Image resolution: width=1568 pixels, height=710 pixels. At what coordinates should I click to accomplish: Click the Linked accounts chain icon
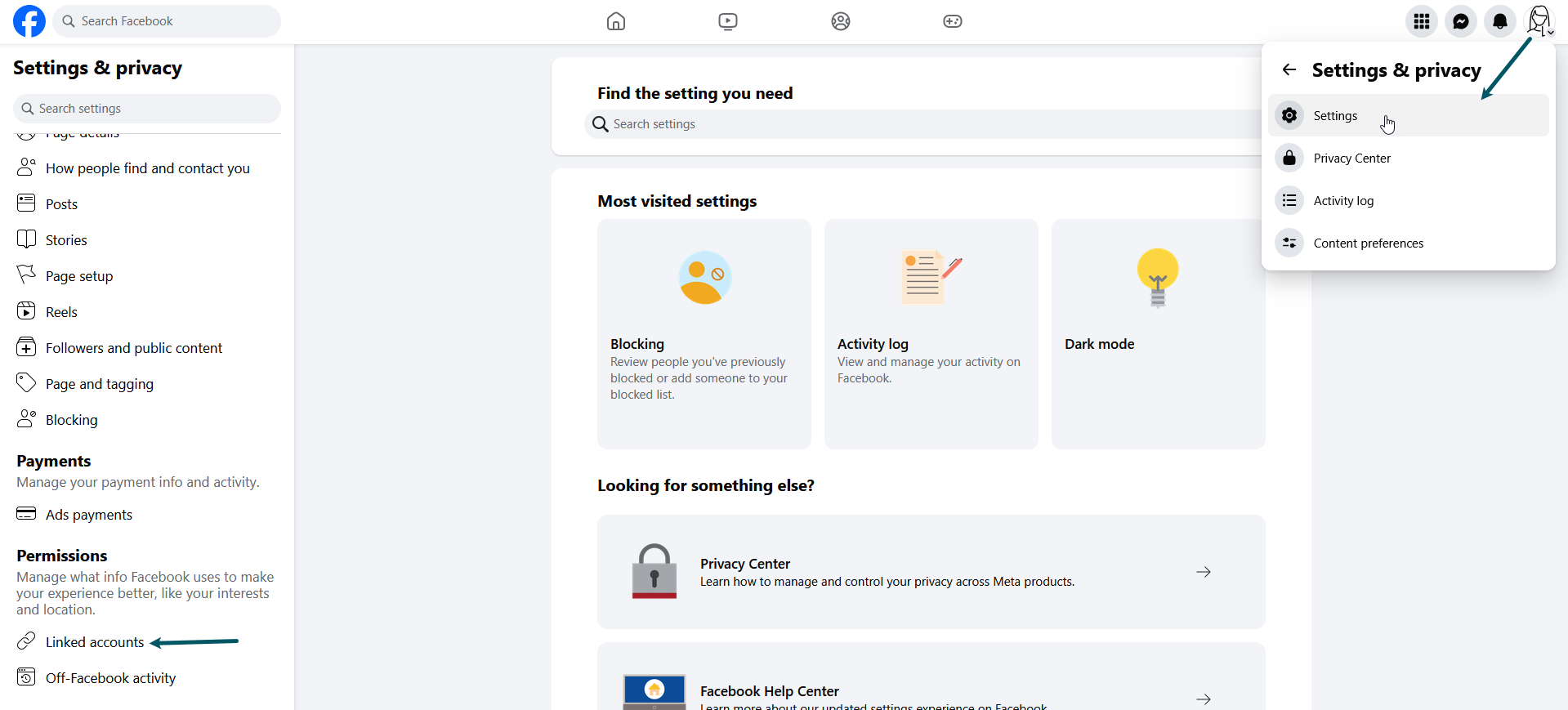(26, 641)
